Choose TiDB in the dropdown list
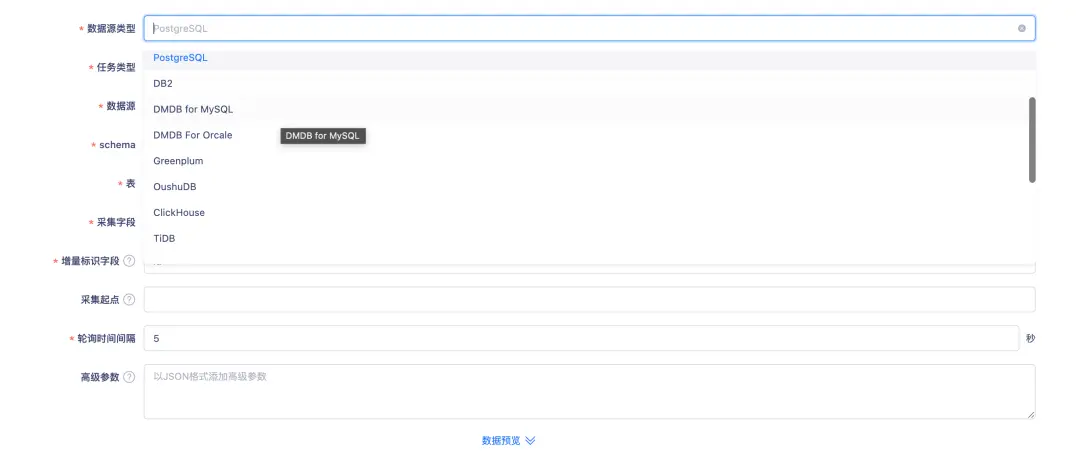The height and width of the screenshot is (469, 1080). (x=590, y=238)
